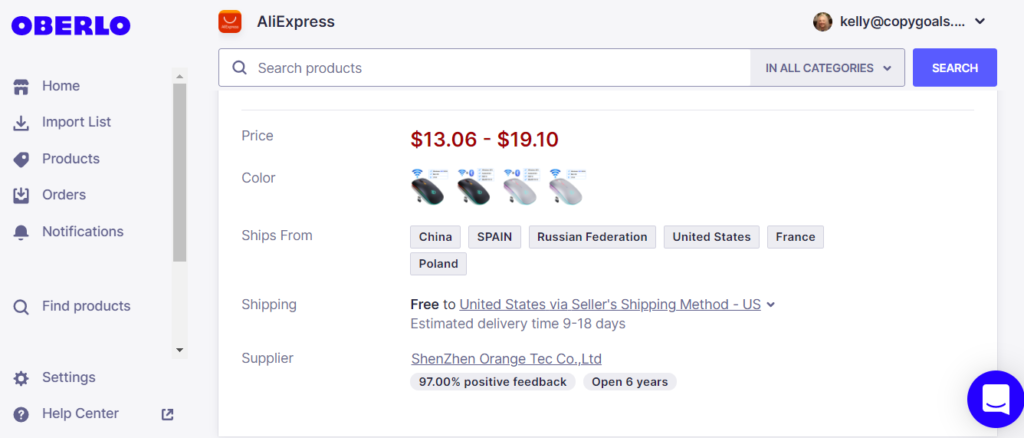Select China as ships-from country
This screenshot has width=1024, height=438.
435,237
